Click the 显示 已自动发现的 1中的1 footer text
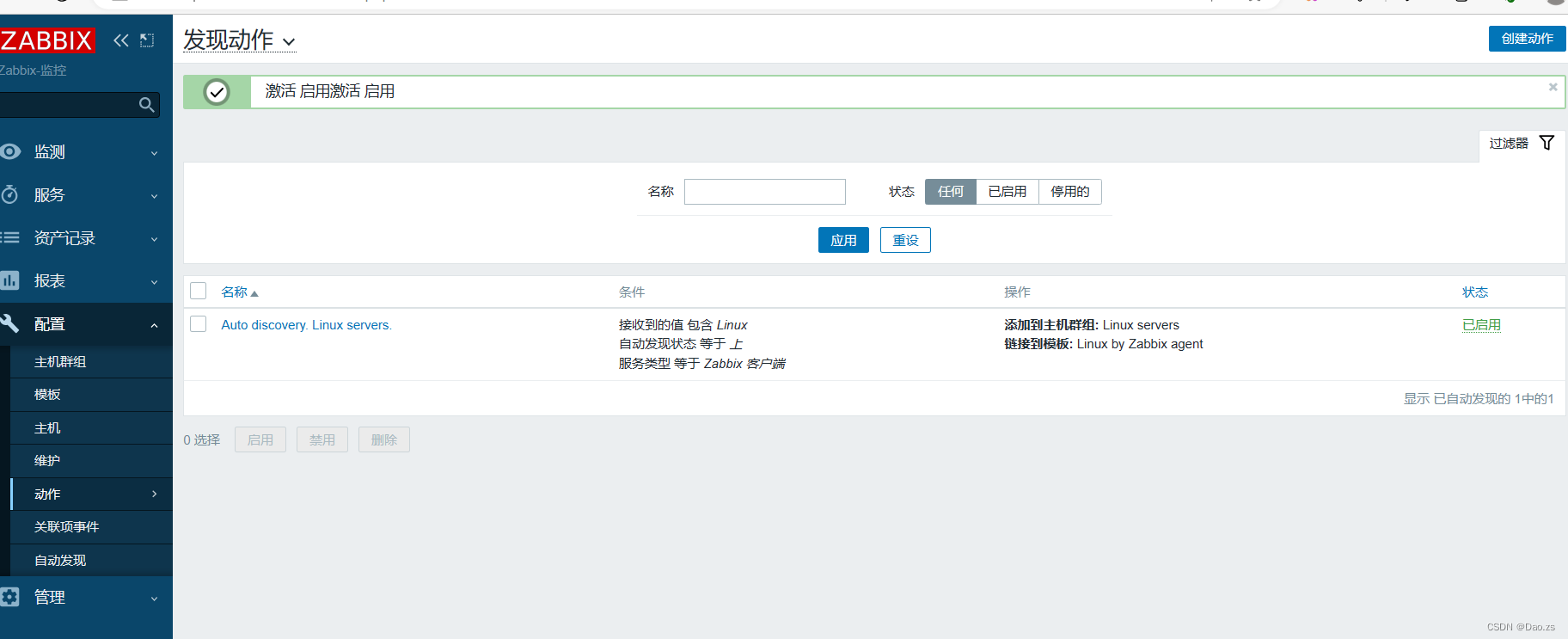This screenshot has height=639, width=1568. [1479, 399]
